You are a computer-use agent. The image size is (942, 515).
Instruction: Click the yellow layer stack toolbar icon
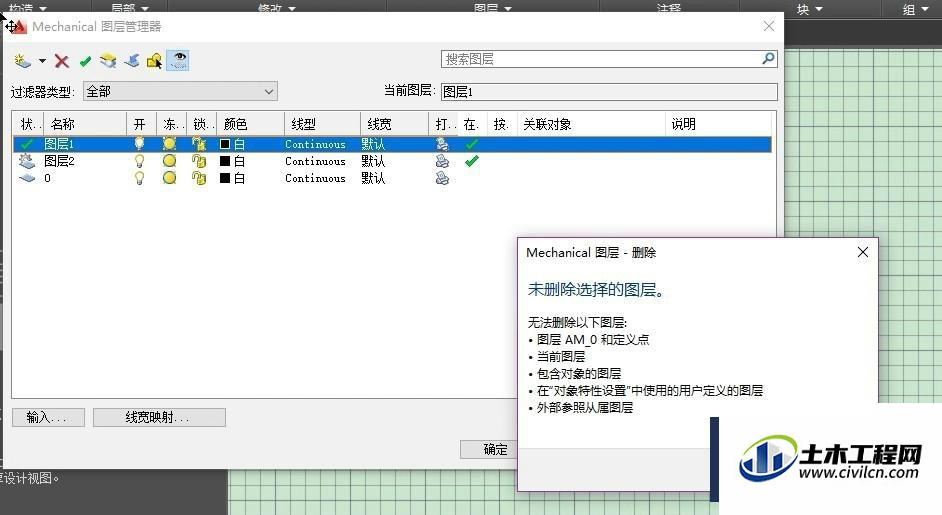[108, 61]
